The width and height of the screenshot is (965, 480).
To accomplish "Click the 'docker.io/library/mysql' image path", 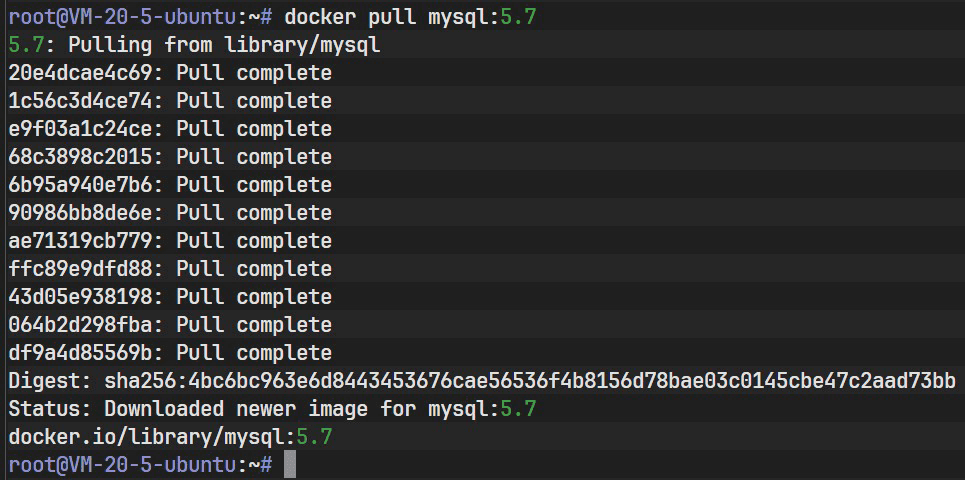I will click(150, 437).
